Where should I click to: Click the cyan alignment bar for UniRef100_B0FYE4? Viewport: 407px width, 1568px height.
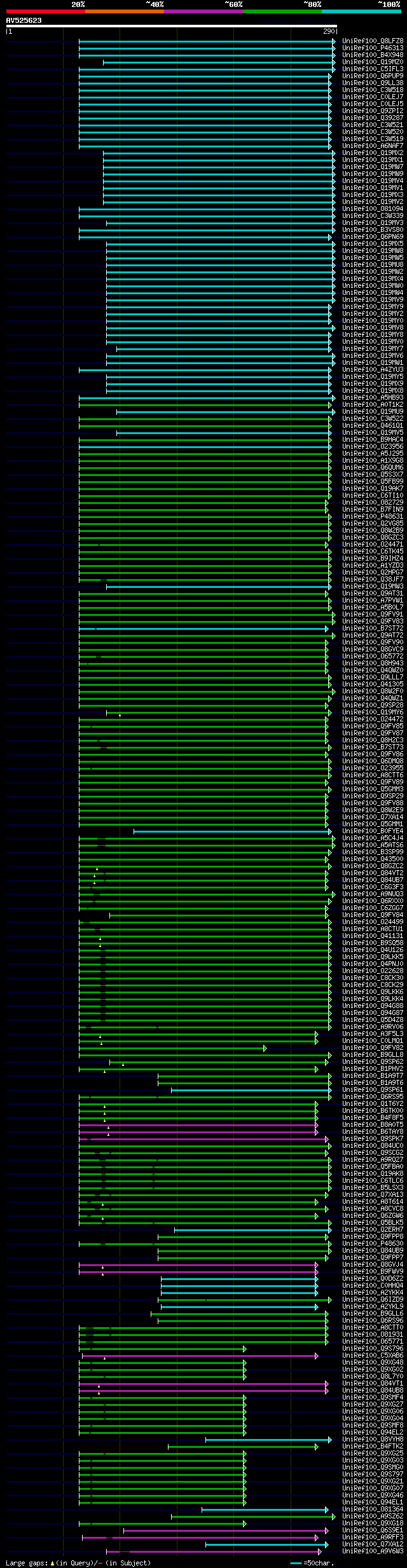point(232,831)
